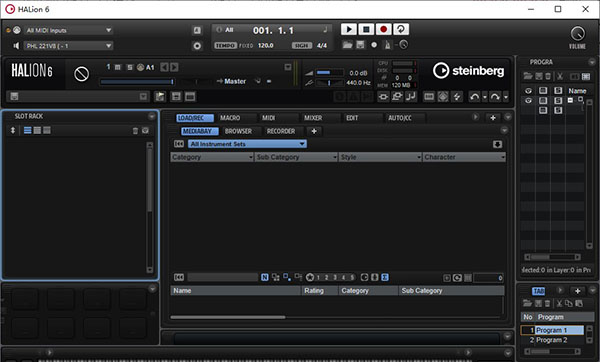Toggle the keyboard editor icon in toolbar
600x362 pixels.
coord(429,97)
